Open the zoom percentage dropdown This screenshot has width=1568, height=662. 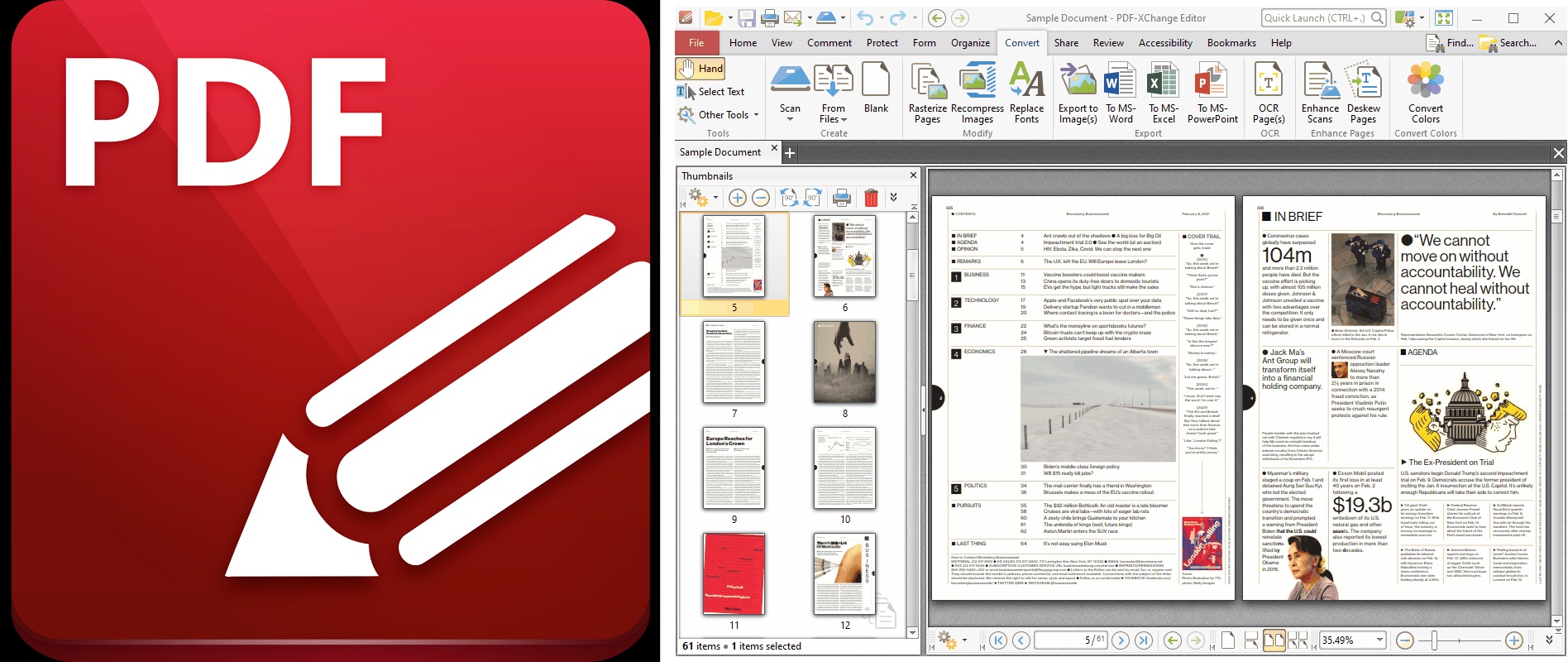[1379, 640]
